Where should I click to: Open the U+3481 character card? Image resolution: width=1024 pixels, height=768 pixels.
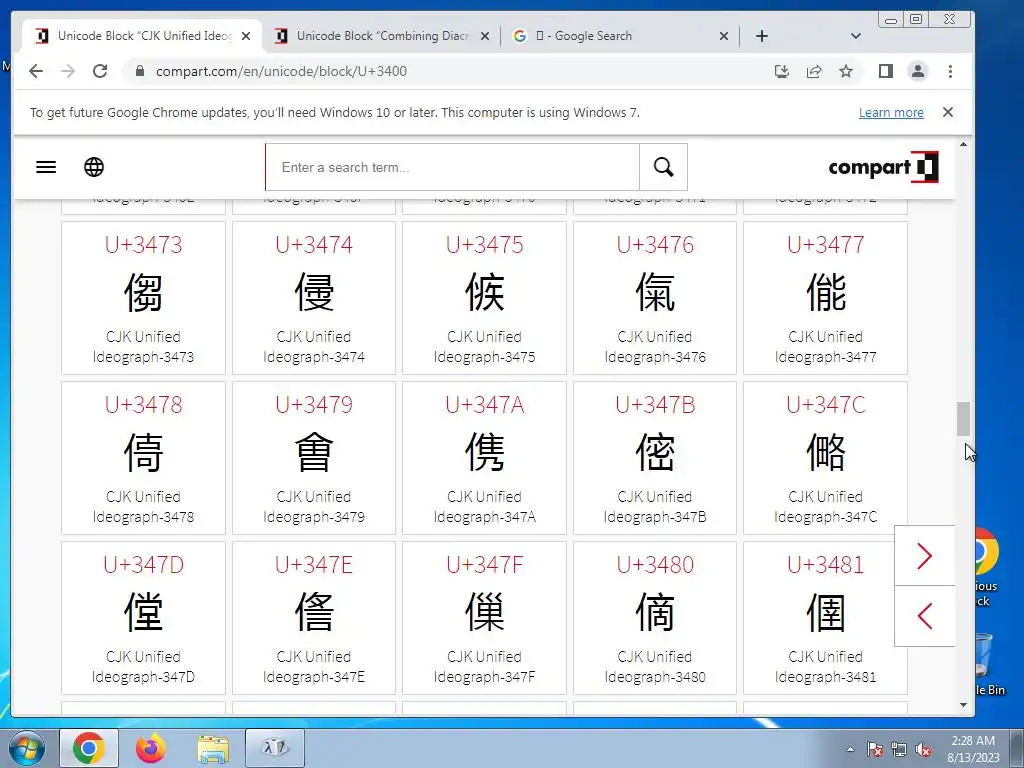click(825, 618)
